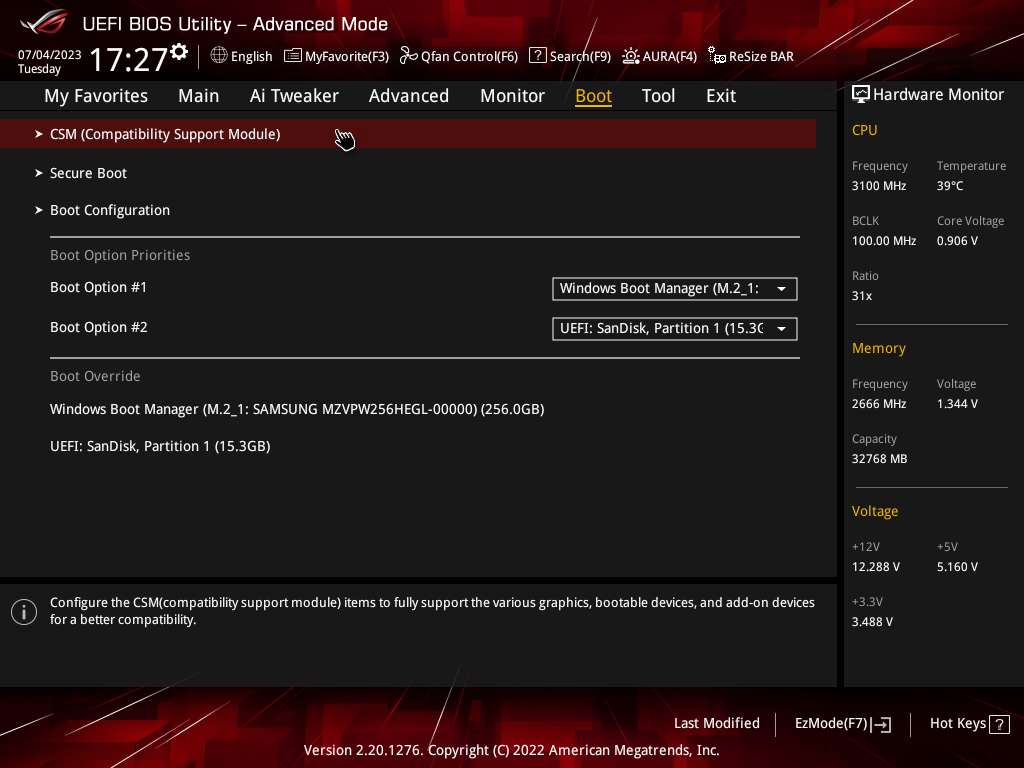
Task: Click Last Modified
Action: [x=716, y=724]
